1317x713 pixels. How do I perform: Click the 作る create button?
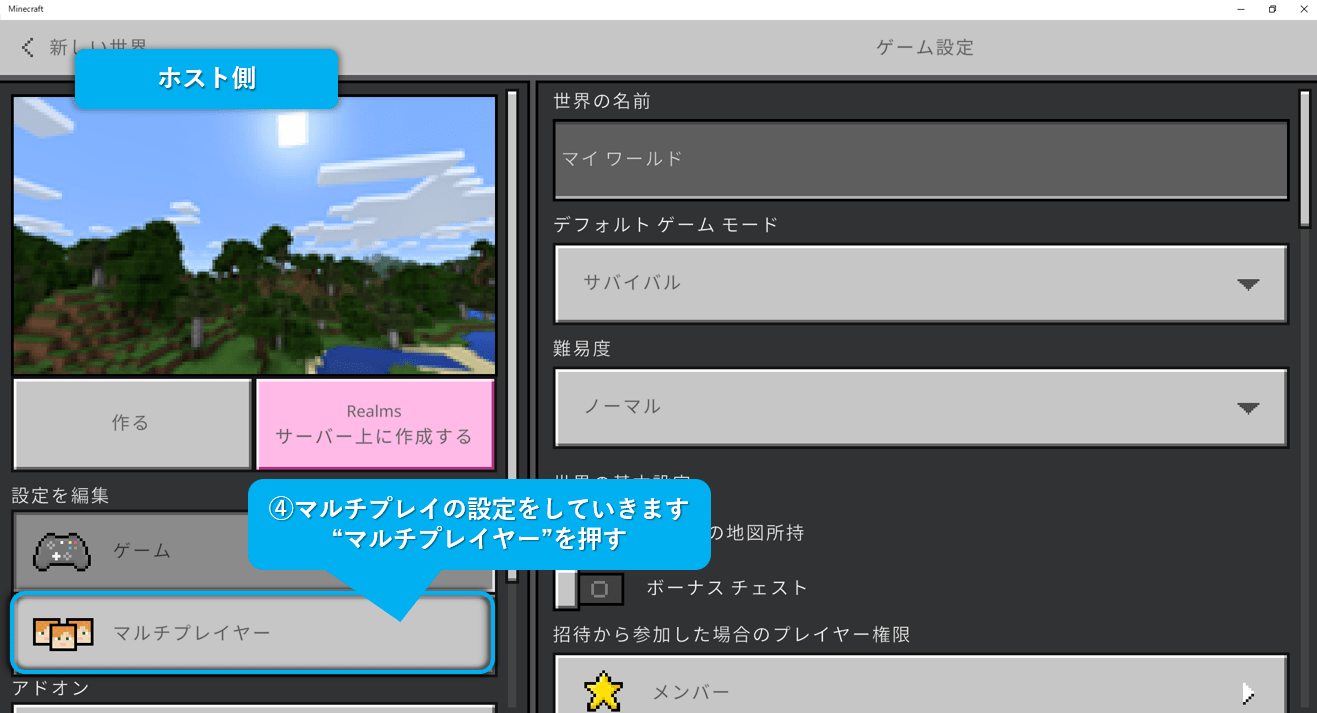[132, 423]
